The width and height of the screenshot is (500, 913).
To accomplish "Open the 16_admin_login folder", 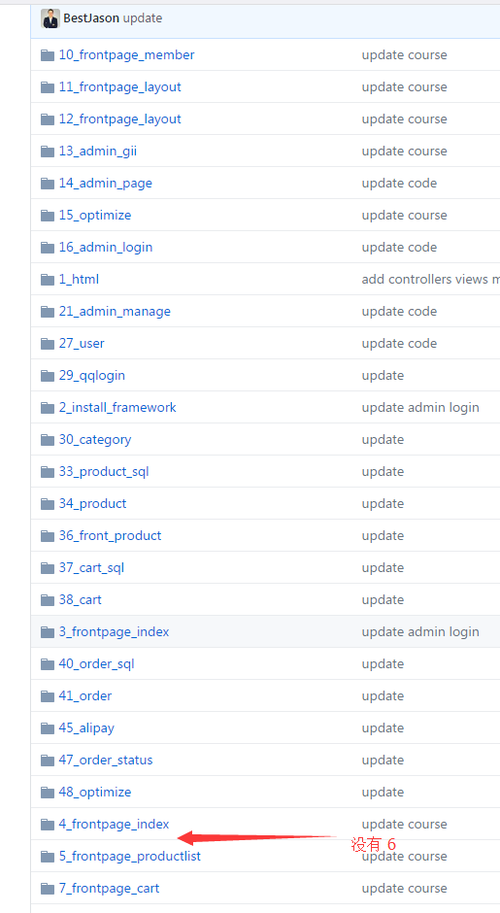I will pyautogui.click(x=105, y=247).
